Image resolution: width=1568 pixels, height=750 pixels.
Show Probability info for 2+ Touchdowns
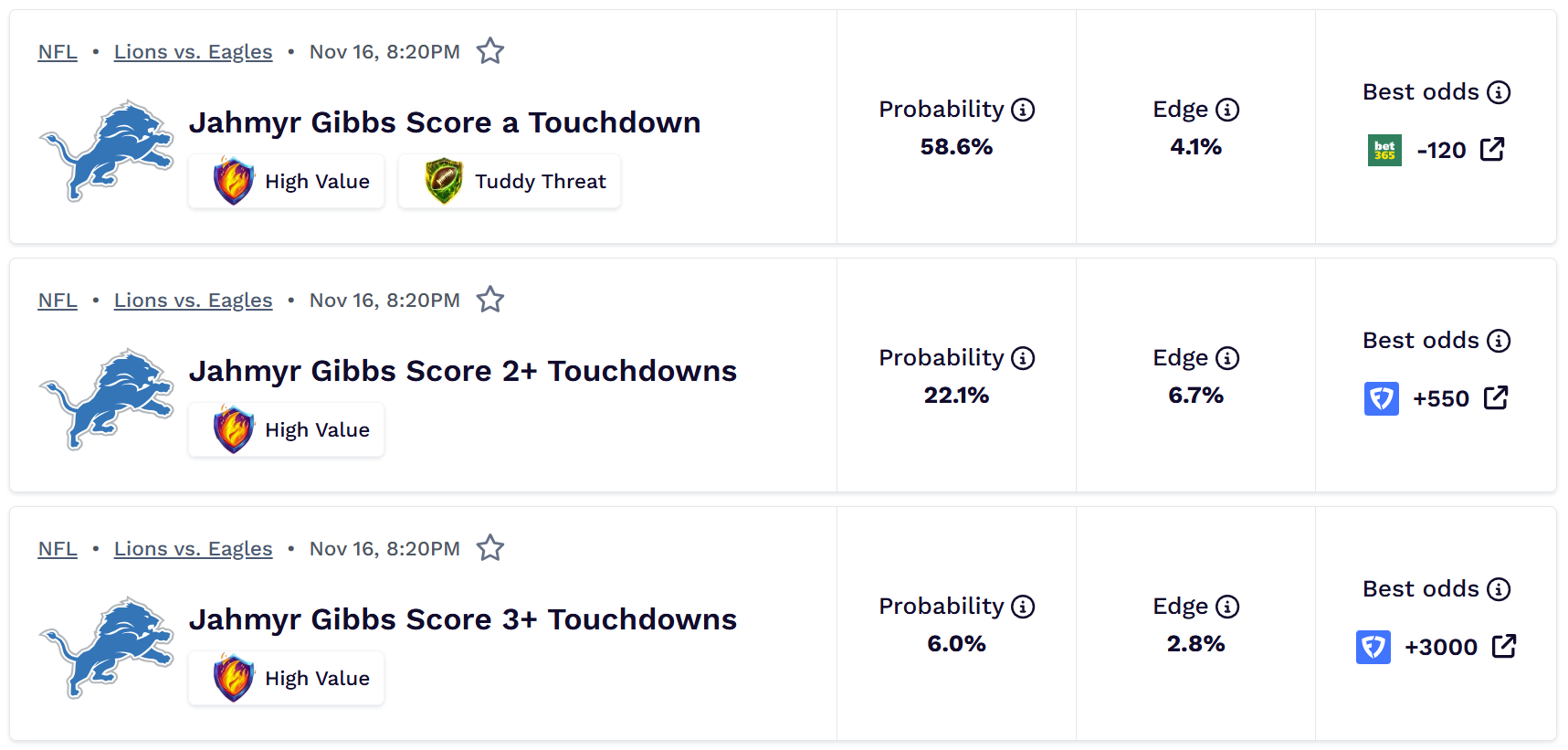(1023, 358)
